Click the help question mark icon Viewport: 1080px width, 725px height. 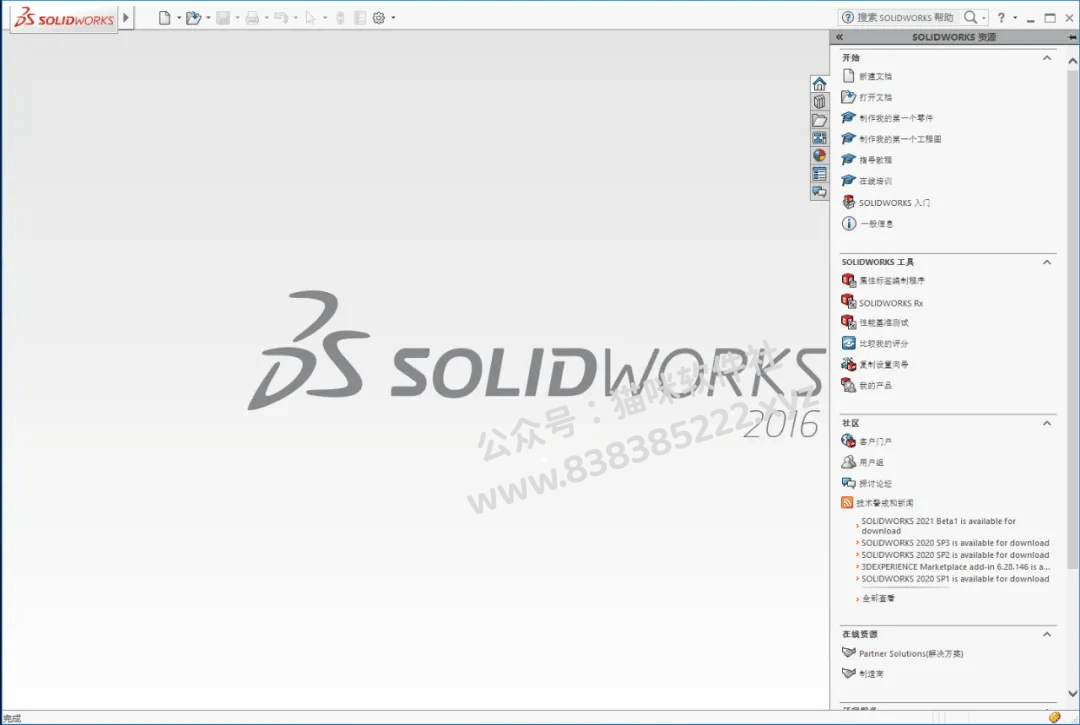click(1001, 18)
